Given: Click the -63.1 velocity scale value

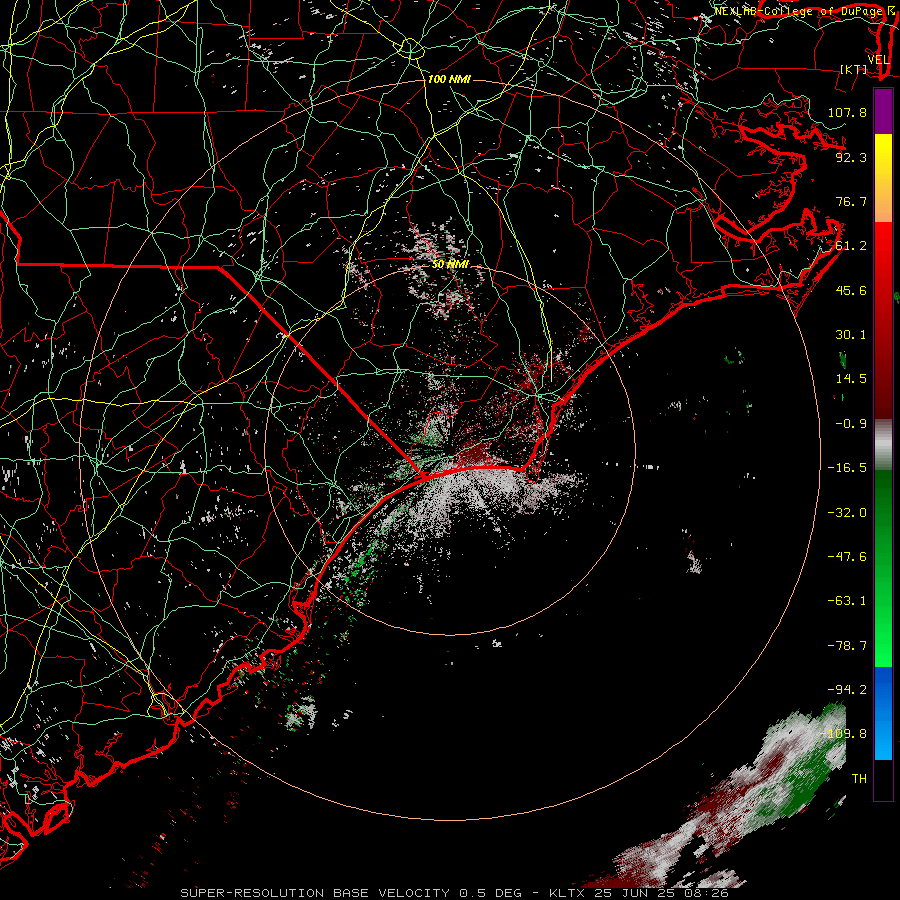Looking at the screenshot, I should (847, 601).
